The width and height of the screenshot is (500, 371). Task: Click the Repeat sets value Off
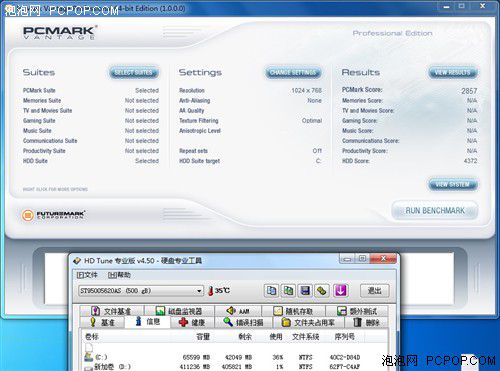click(x=317, y=151)
